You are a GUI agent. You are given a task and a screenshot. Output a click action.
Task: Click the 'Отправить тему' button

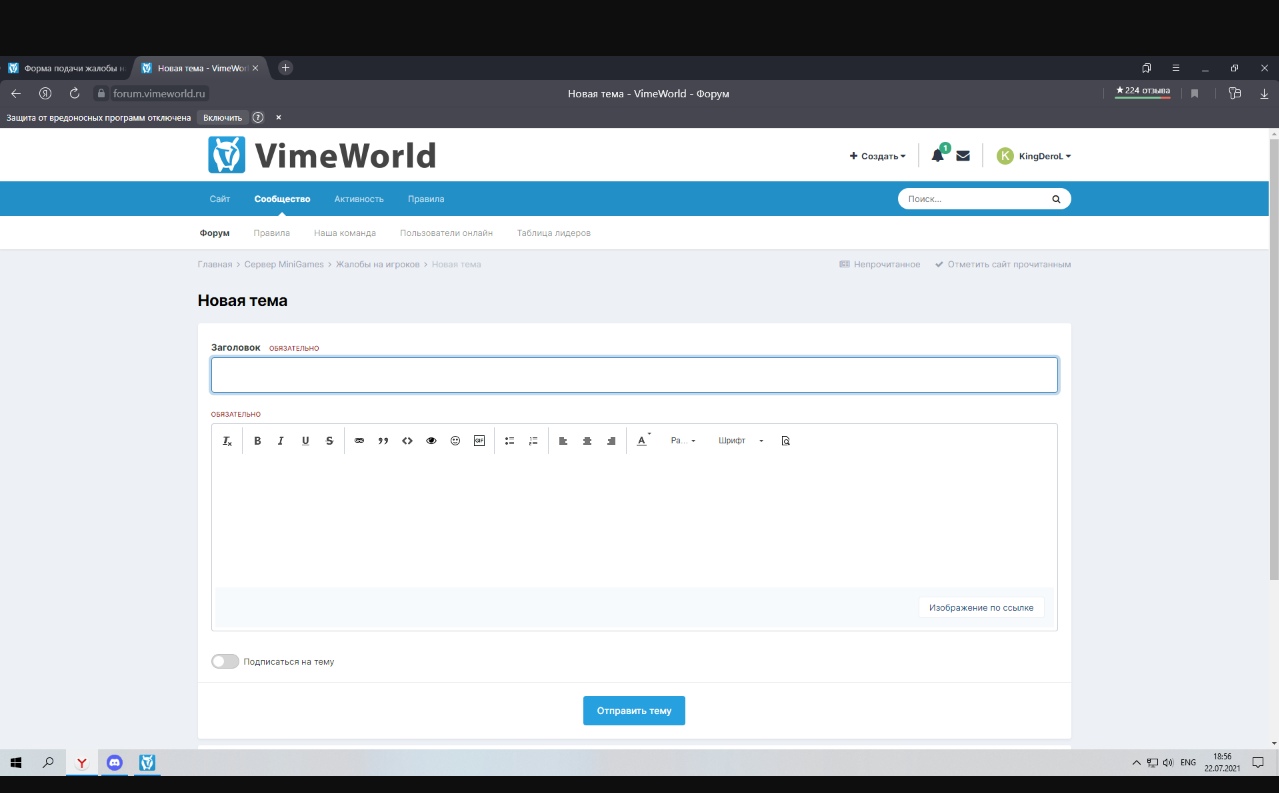(x=634, y=711)
